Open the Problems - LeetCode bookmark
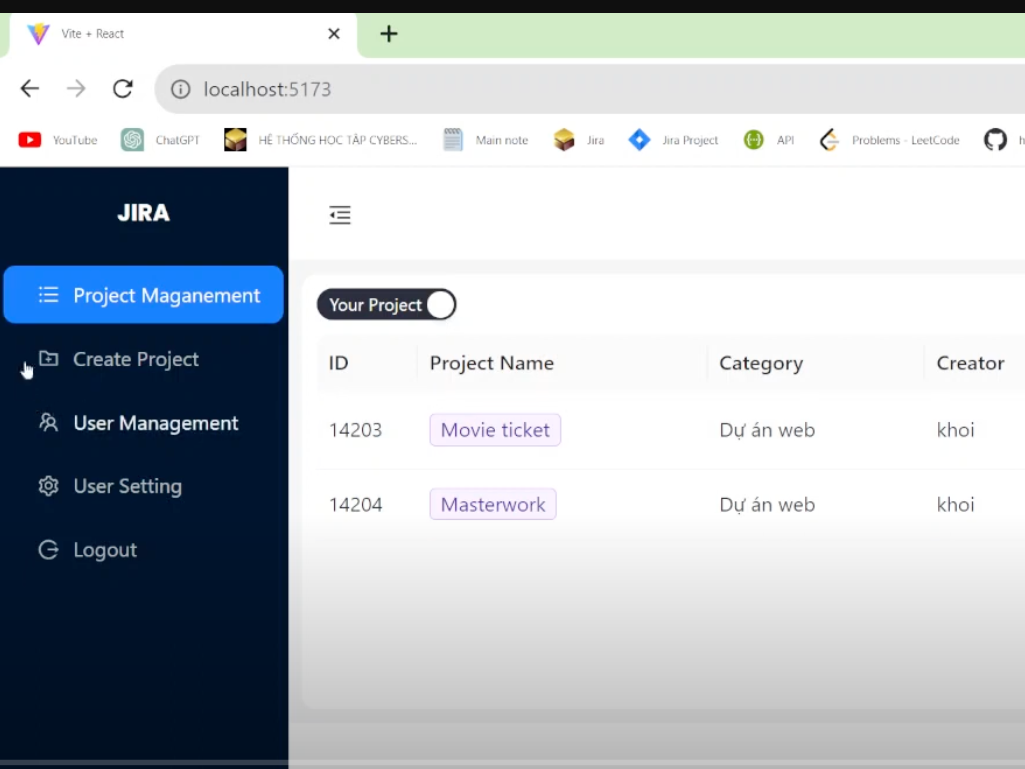 coord(889,140)
